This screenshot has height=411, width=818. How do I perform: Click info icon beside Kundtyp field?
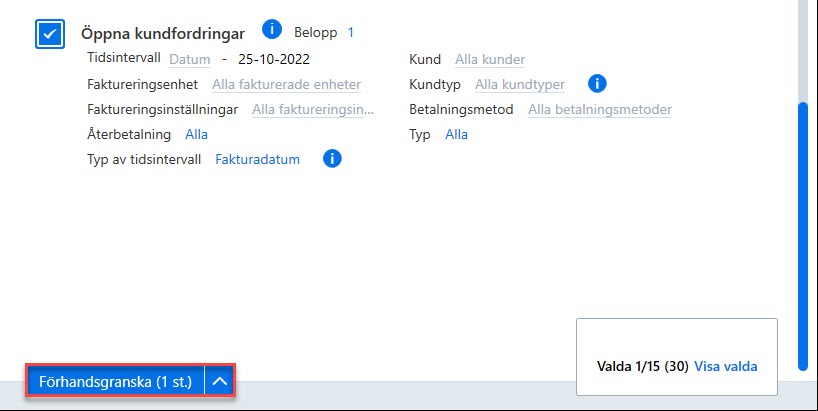pyautogui.click(x=597, y=83)
